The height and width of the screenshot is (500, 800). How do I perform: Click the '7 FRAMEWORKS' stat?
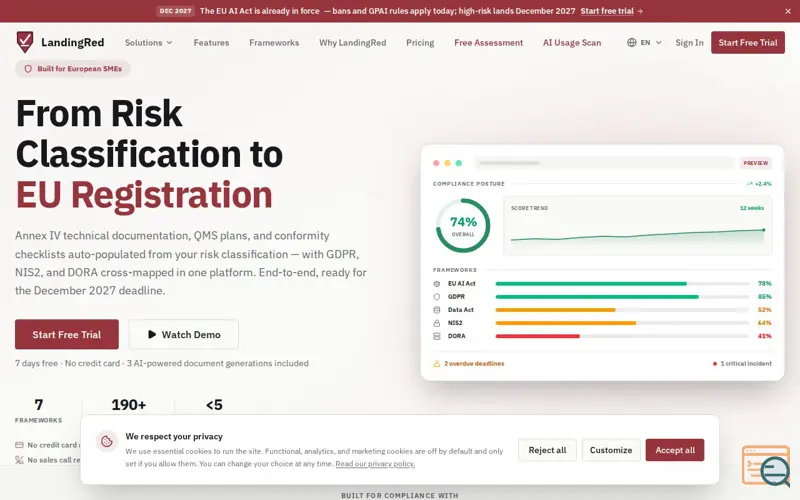point(38,411)
